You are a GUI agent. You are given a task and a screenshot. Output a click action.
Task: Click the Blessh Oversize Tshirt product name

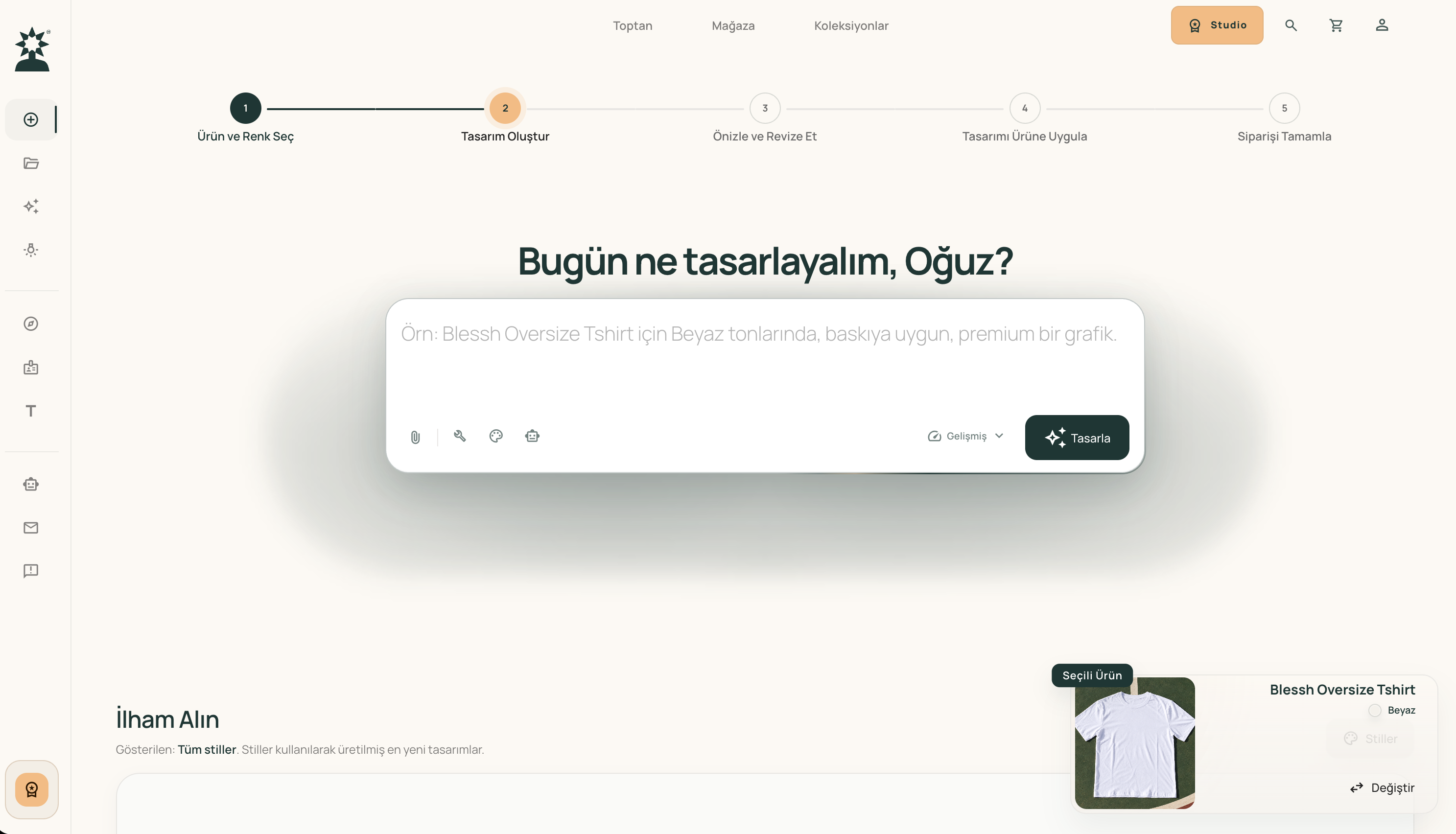coord(1342,690)
